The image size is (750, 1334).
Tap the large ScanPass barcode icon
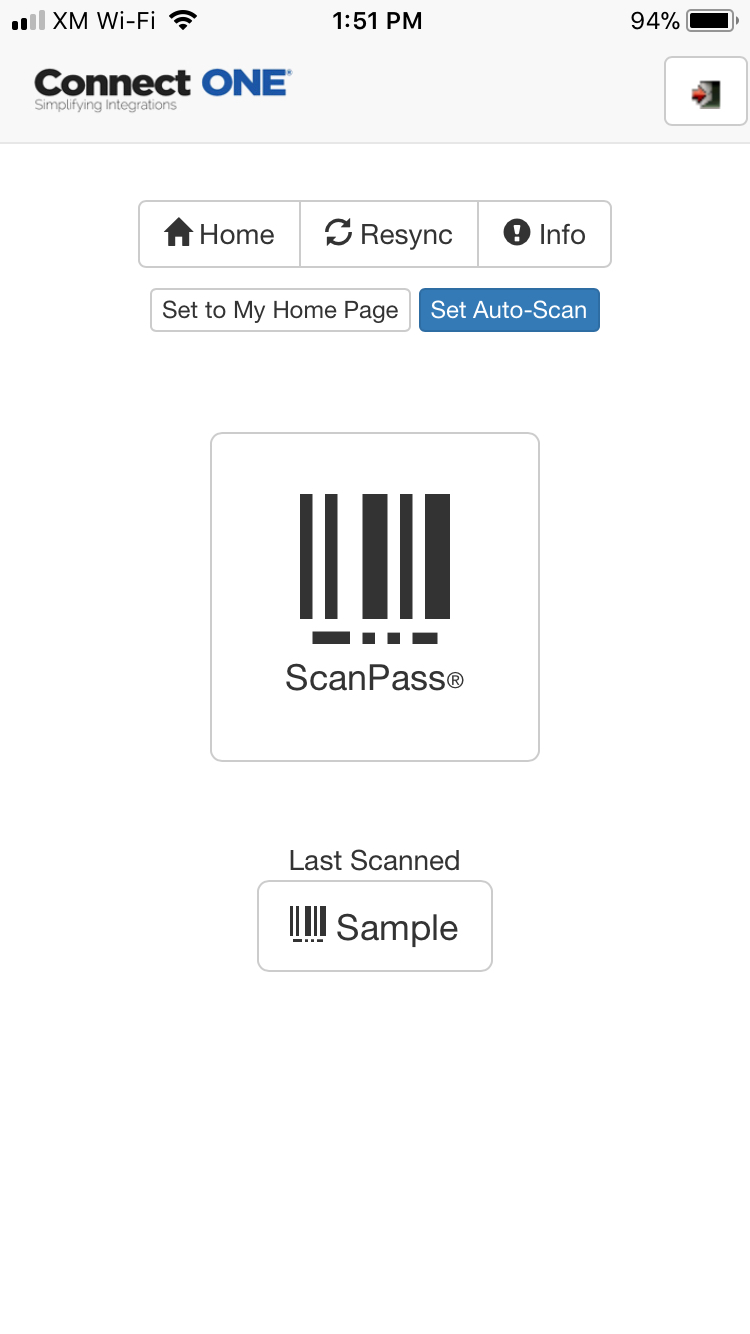coord(375,568)
